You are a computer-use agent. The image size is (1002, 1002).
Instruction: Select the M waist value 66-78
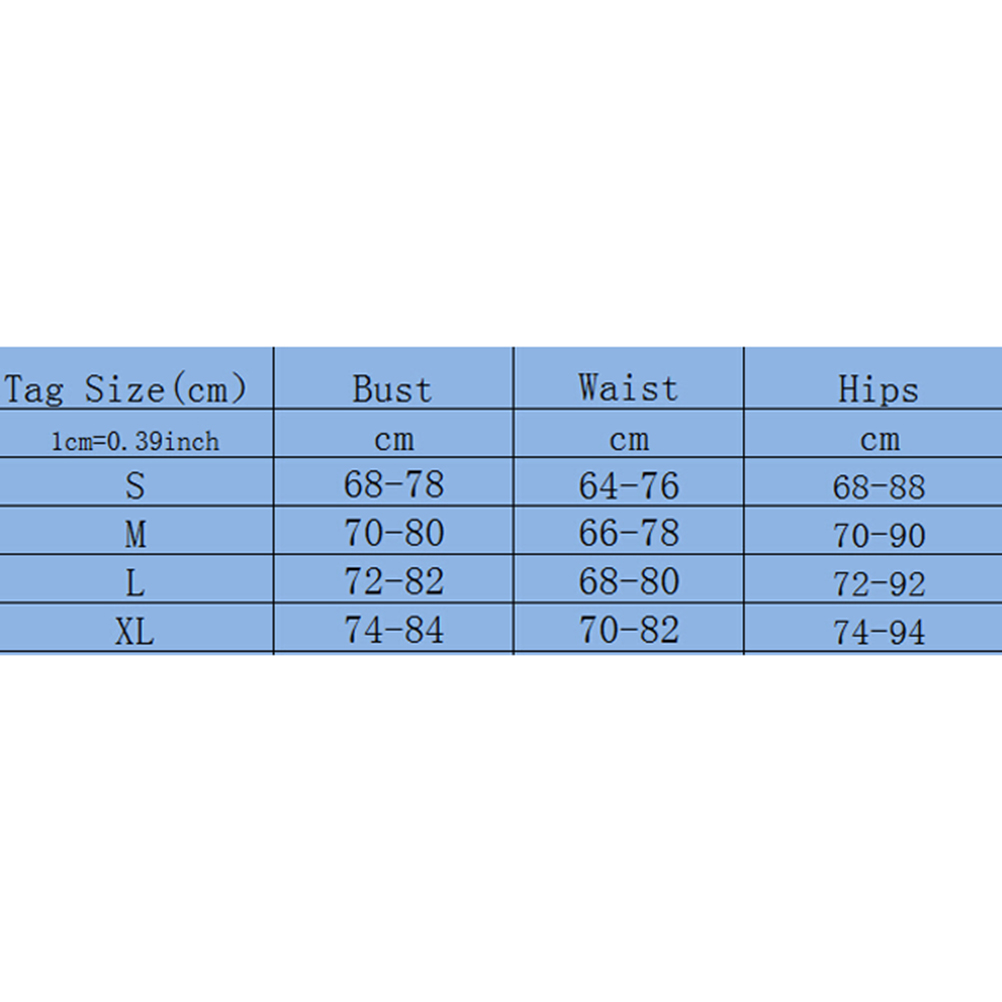pos(628,533)
